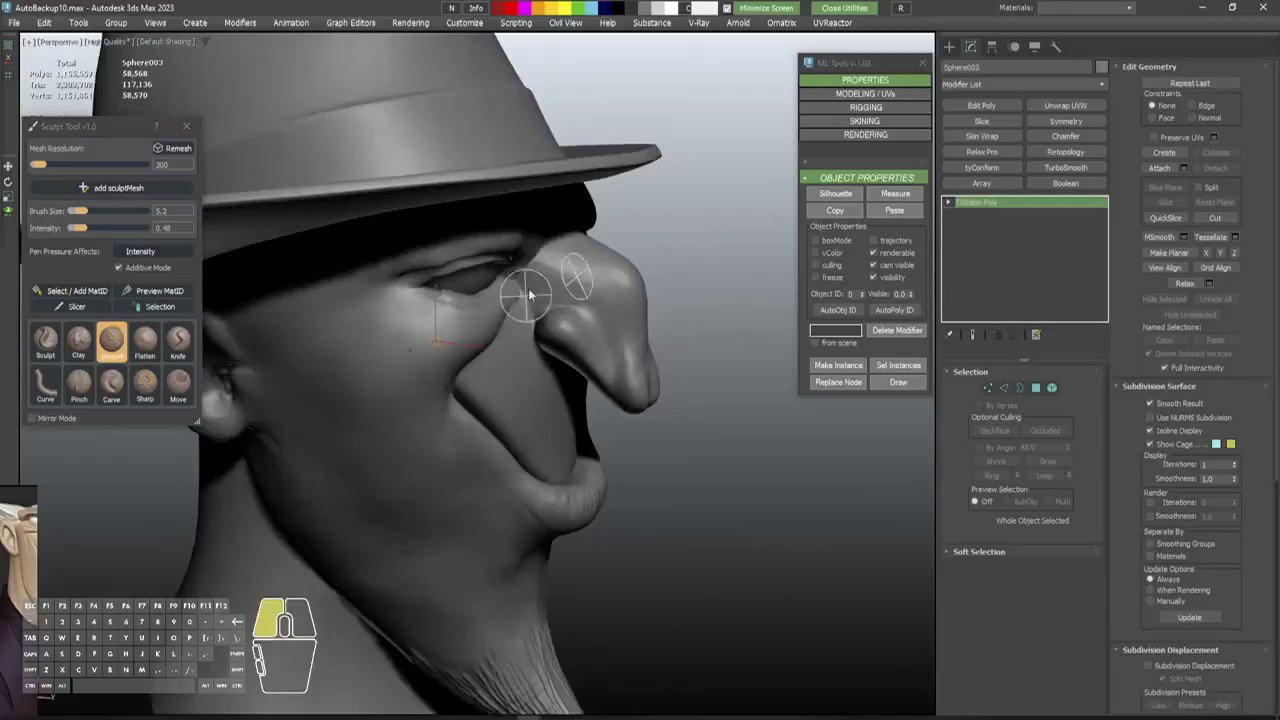Click the Remesh button with its icon
The image size is (1280, 720).
[x=171, y=147]
